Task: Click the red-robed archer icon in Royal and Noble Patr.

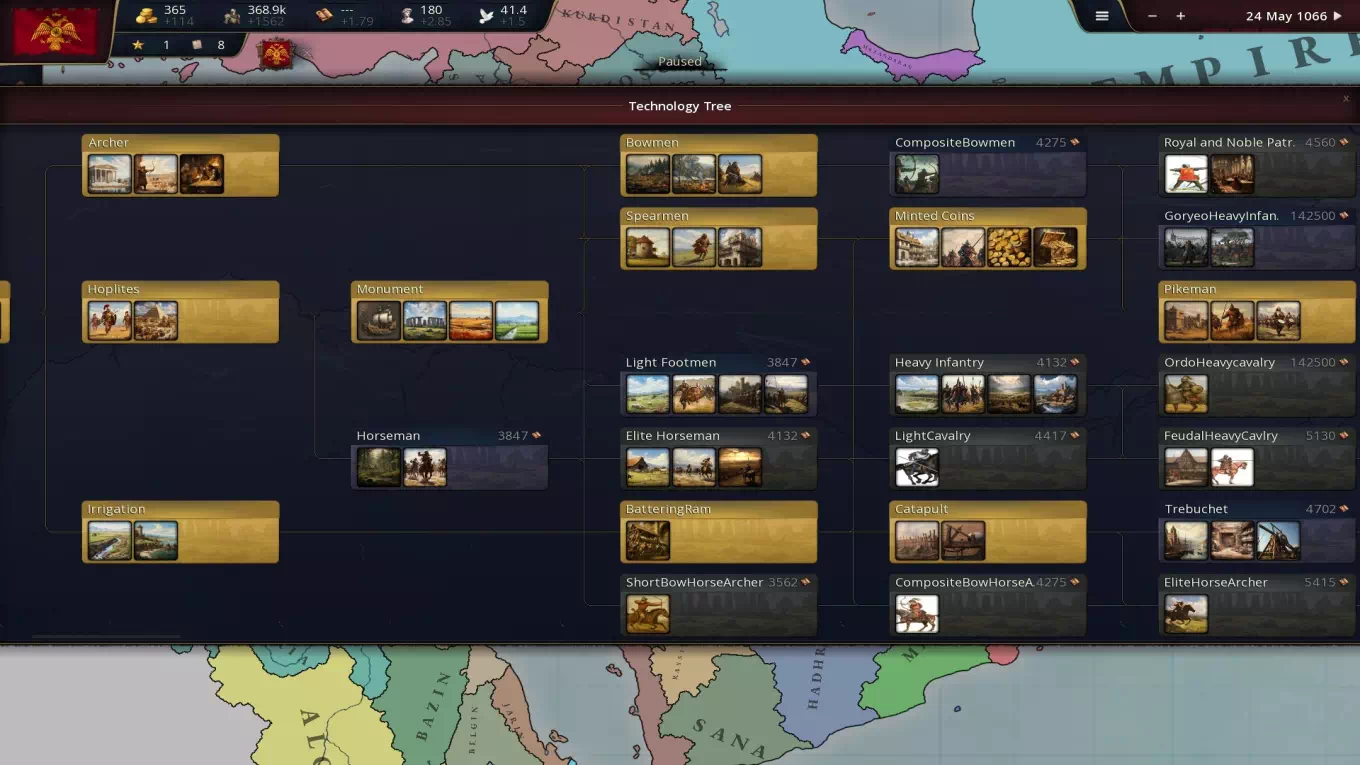Action: coord(1186,174)
